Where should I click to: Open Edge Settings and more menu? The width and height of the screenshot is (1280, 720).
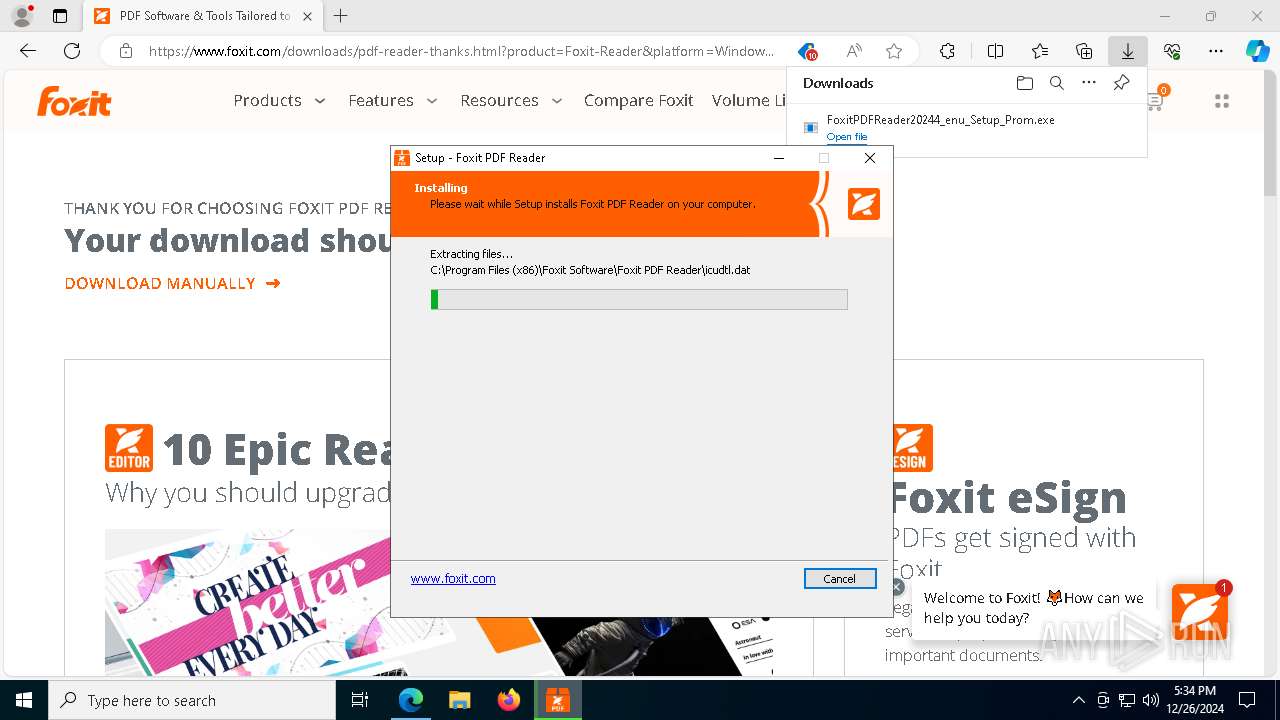pyautogui.click(x=1216, y=51)
